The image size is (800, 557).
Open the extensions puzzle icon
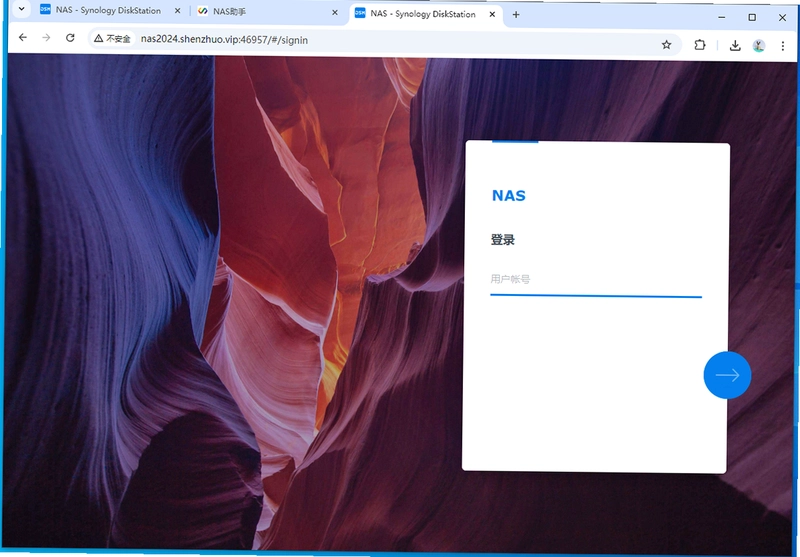coord(699,45)
